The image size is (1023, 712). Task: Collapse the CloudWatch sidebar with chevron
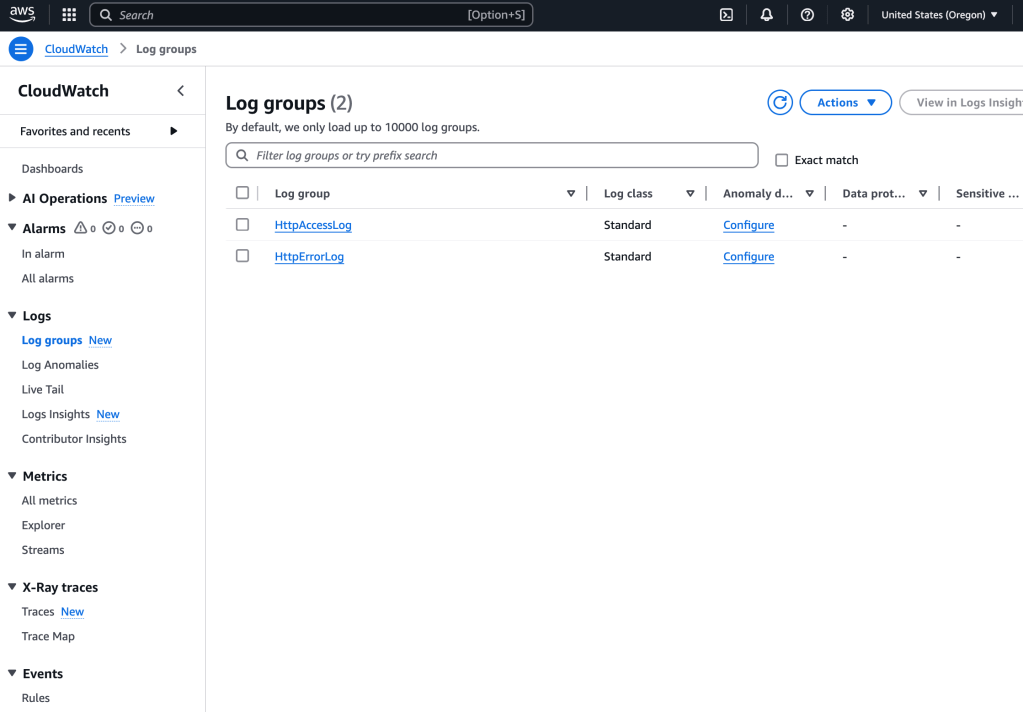pos(181,91)
